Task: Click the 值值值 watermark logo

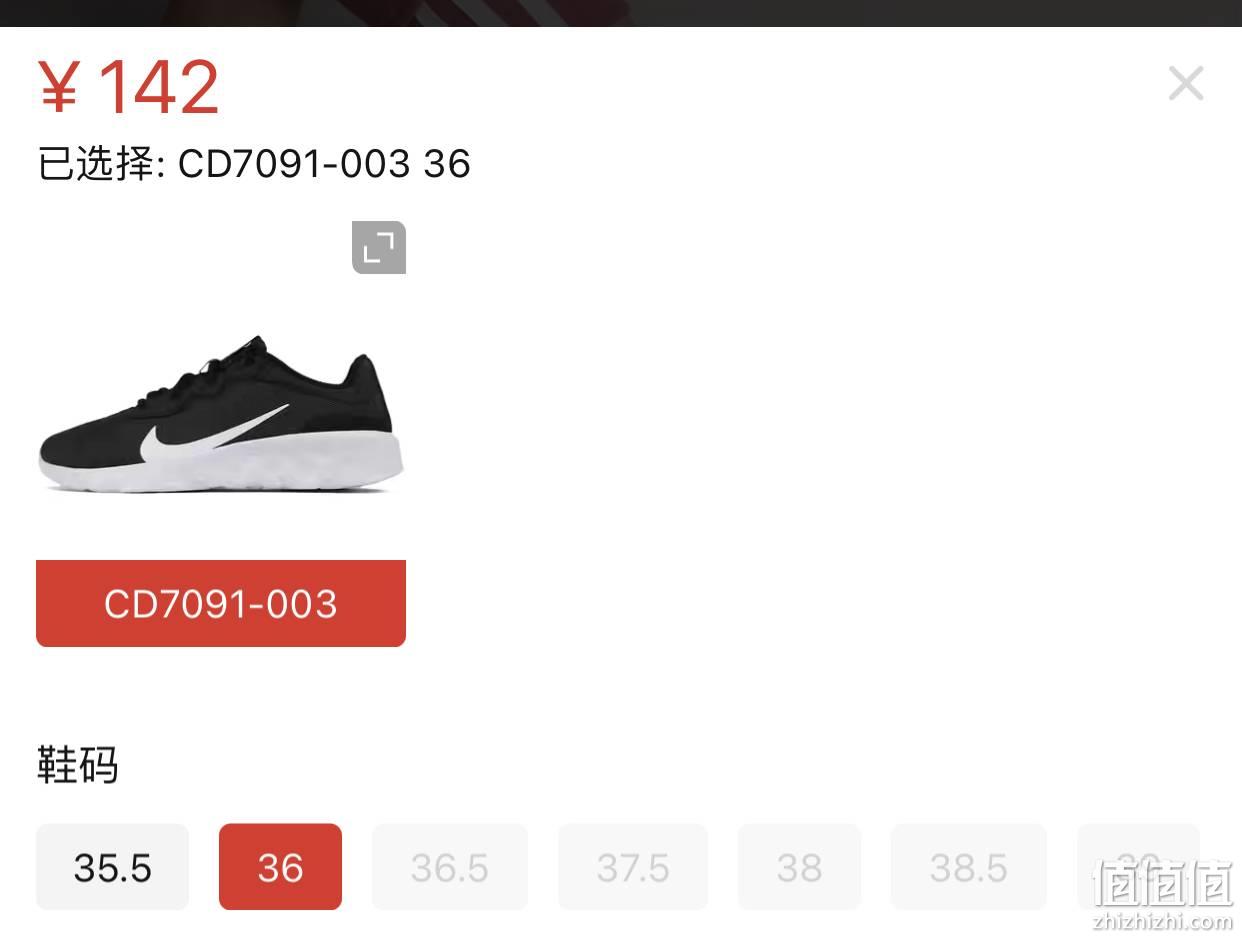Action: pos(1162,883)
